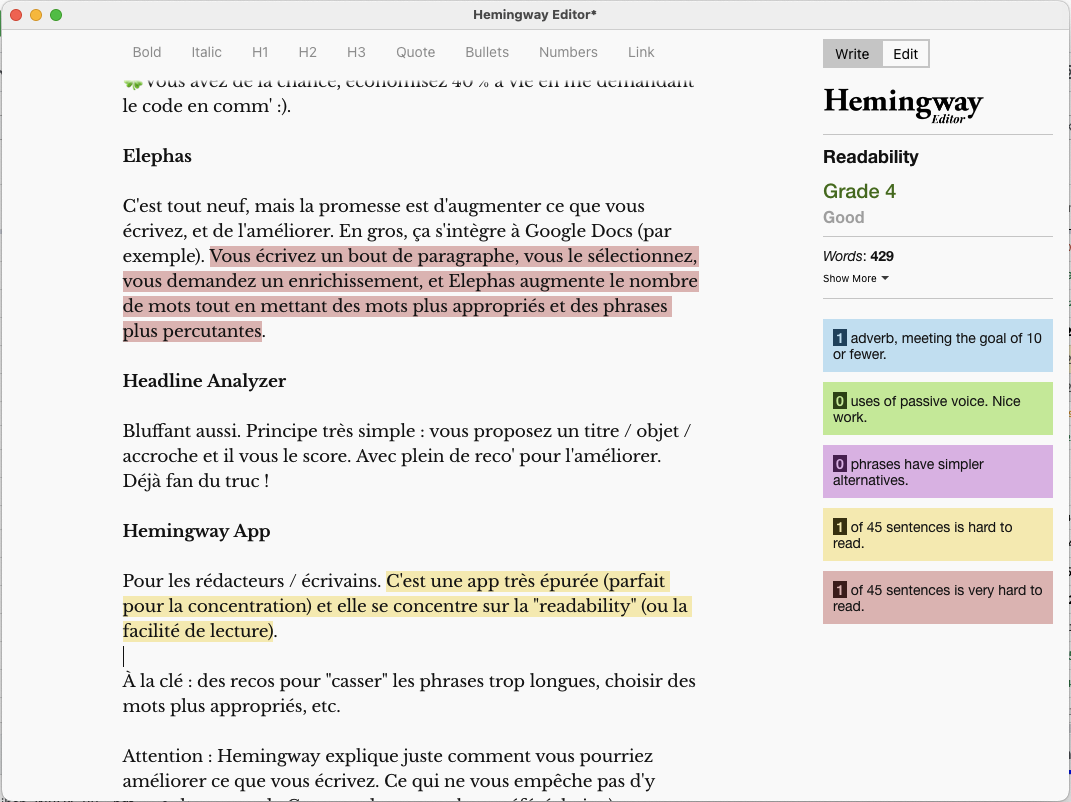Image resolution: width=1071 pixels, height=802 pixels.
Task: Click the yellow-highlighted sentence starting 'C'est une app'
Action: 407,606
